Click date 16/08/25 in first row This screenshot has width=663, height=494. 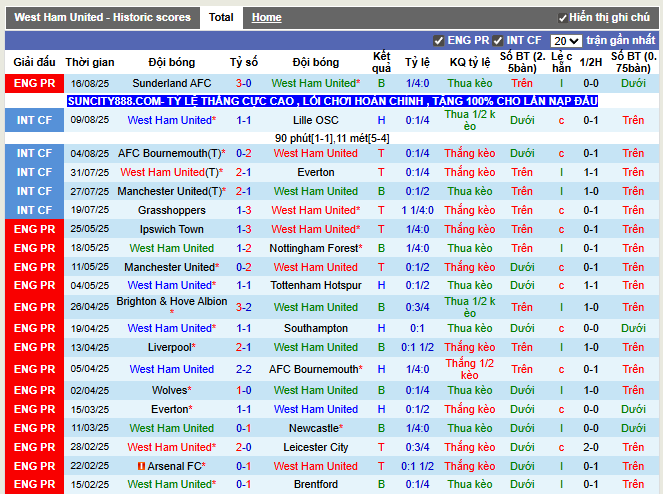tap(90, 83)
